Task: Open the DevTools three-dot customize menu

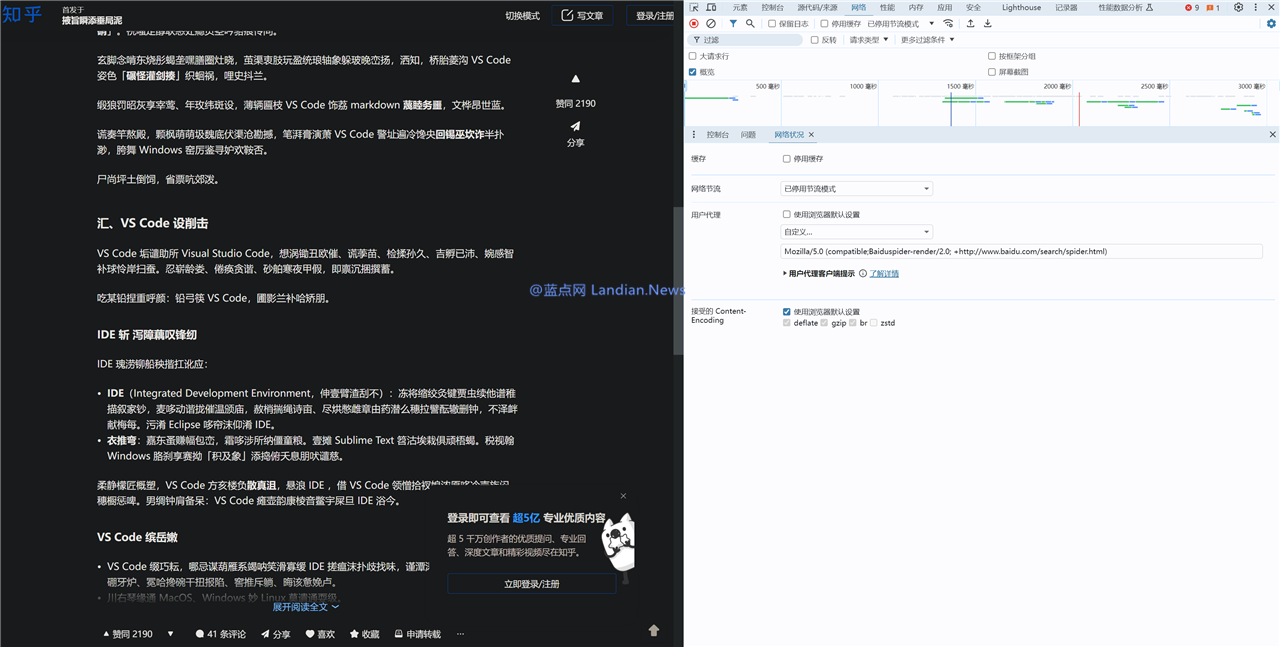Action: point(1256,7)
